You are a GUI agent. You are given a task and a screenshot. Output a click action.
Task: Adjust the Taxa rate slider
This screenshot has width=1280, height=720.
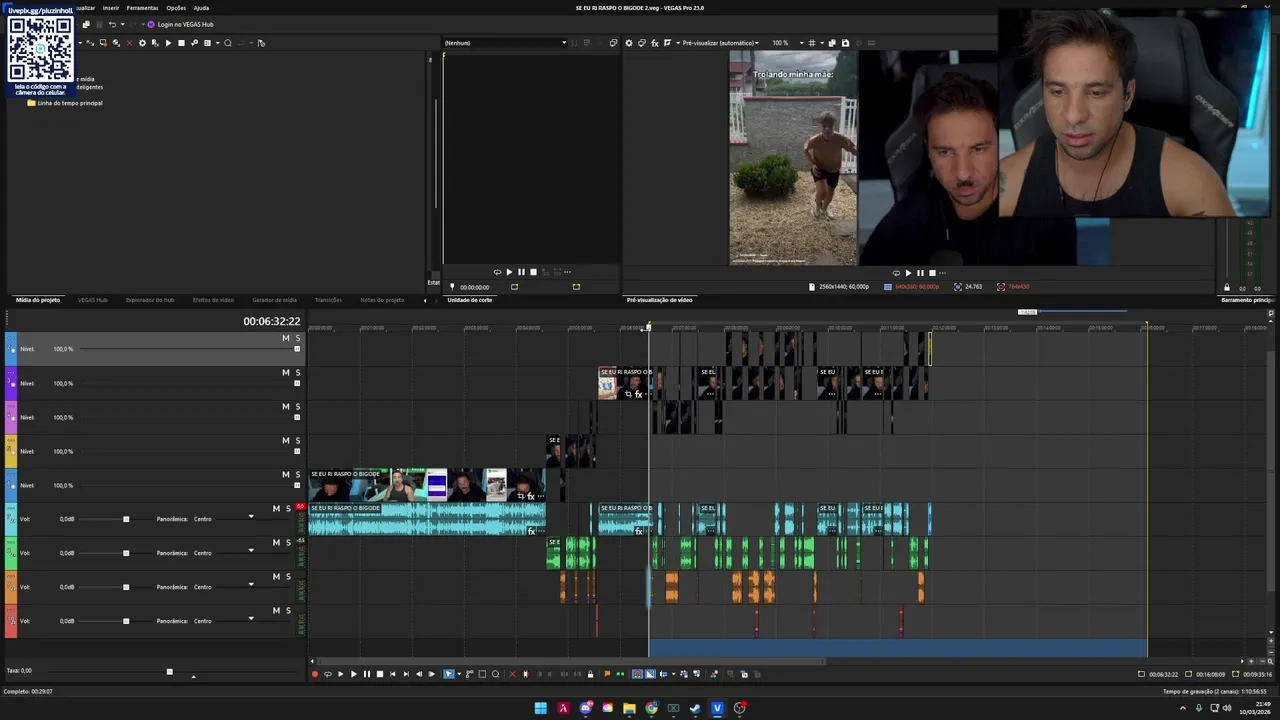click(169, 672)
